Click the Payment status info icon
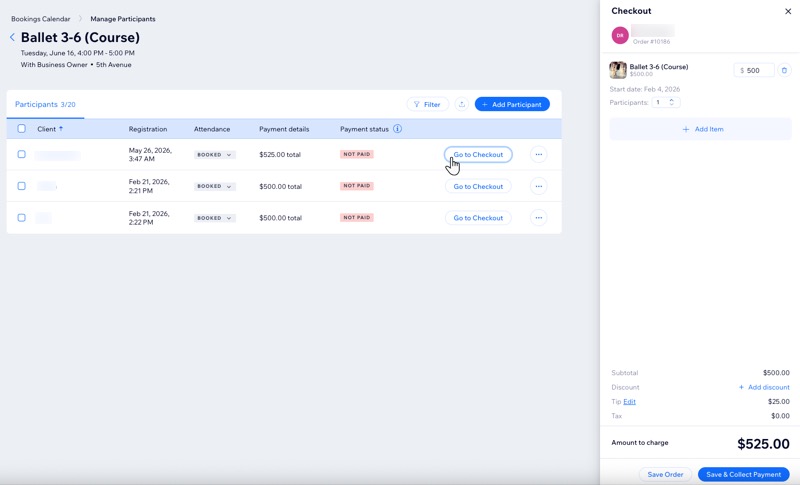Viewport: 800px width, 485px height. (x=397, y=129)
